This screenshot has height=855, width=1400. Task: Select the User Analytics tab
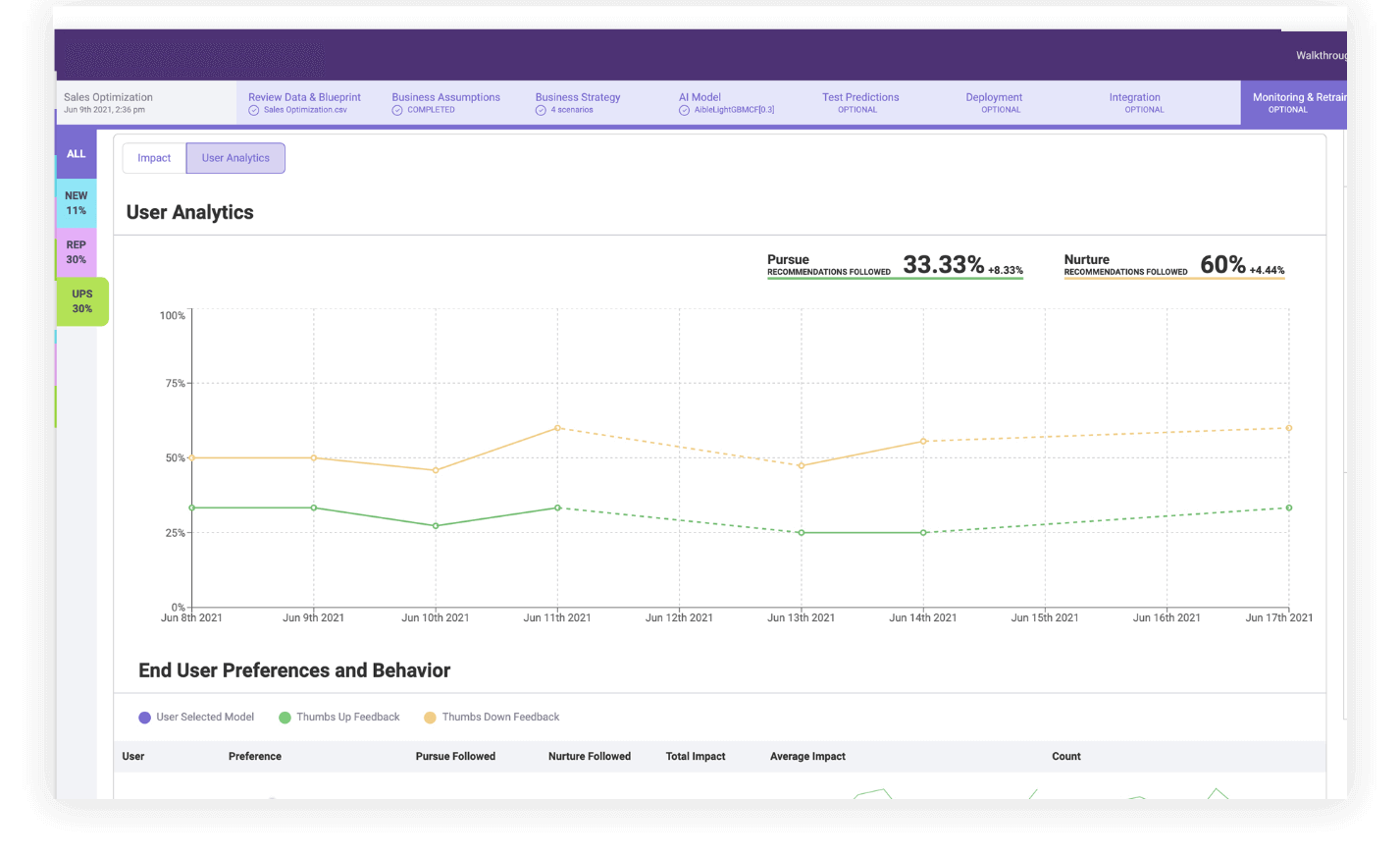pos(235,158)
